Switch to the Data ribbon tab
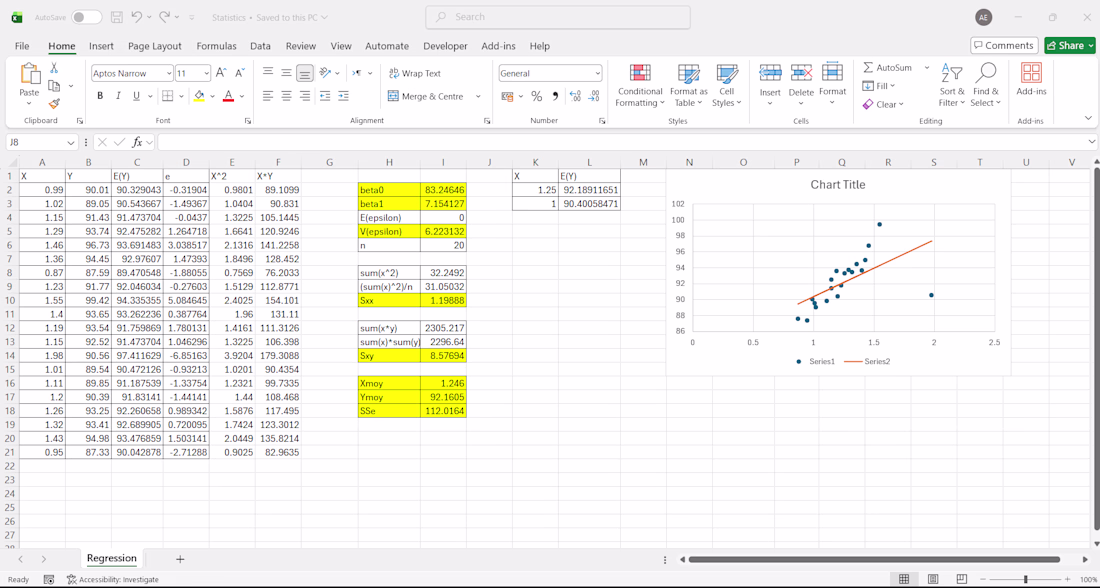The image size is (1100, 588). [x=260, y=46]
